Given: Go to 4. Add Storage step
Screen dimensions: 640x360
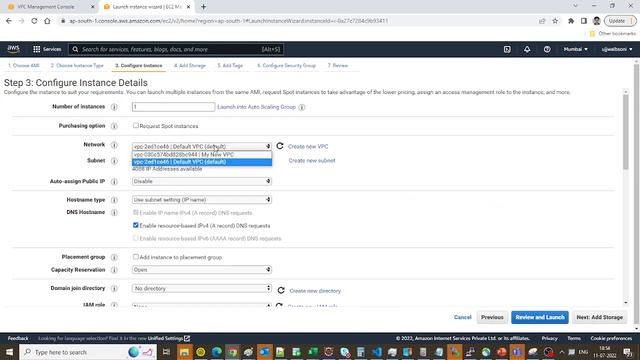Looking at the screenshot, I should click(x=190, y=65).
